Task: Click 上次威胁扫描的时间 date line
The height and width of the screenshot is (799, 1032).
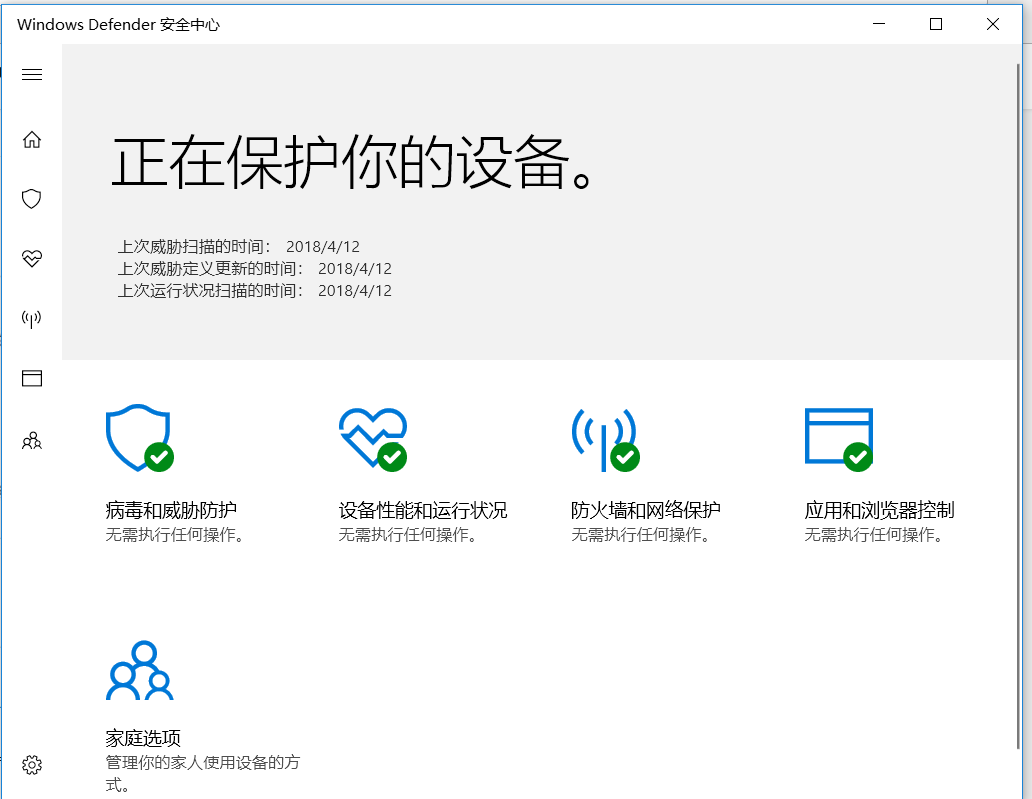Action: coord(239,247)
